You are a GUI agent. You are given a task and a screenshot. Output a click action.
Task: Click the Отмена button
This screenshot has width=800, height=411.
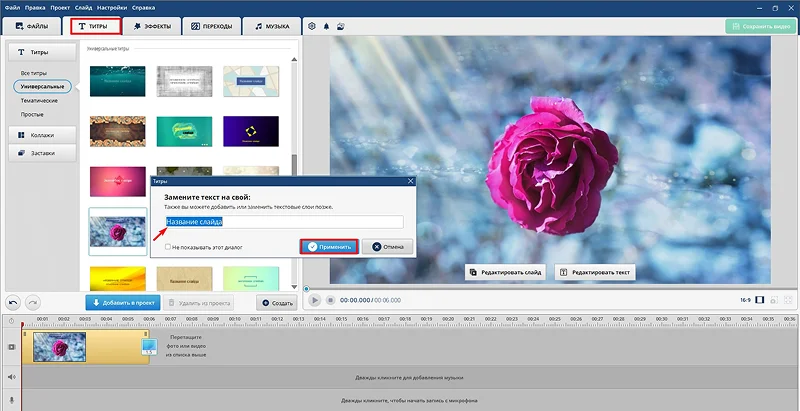coord(388,247)
